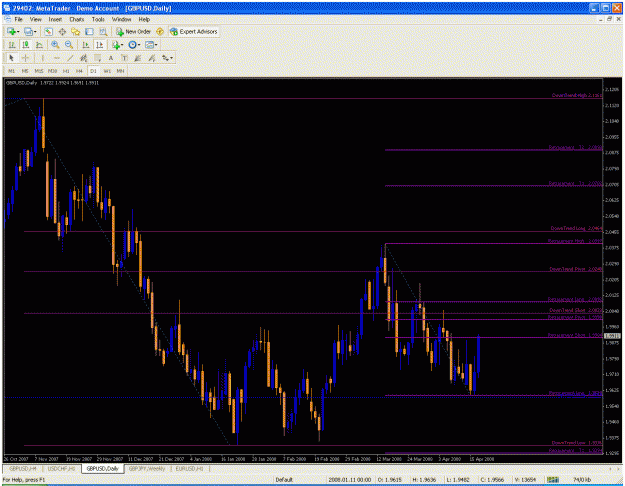Set timeframe to W1
625x486 pixels.
point(107,71)
